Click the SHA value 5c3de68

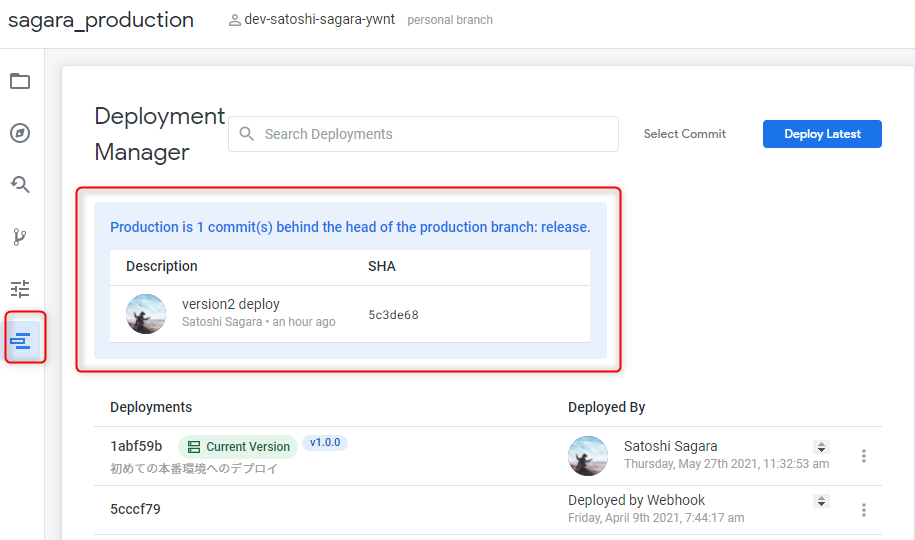point(393,315)
